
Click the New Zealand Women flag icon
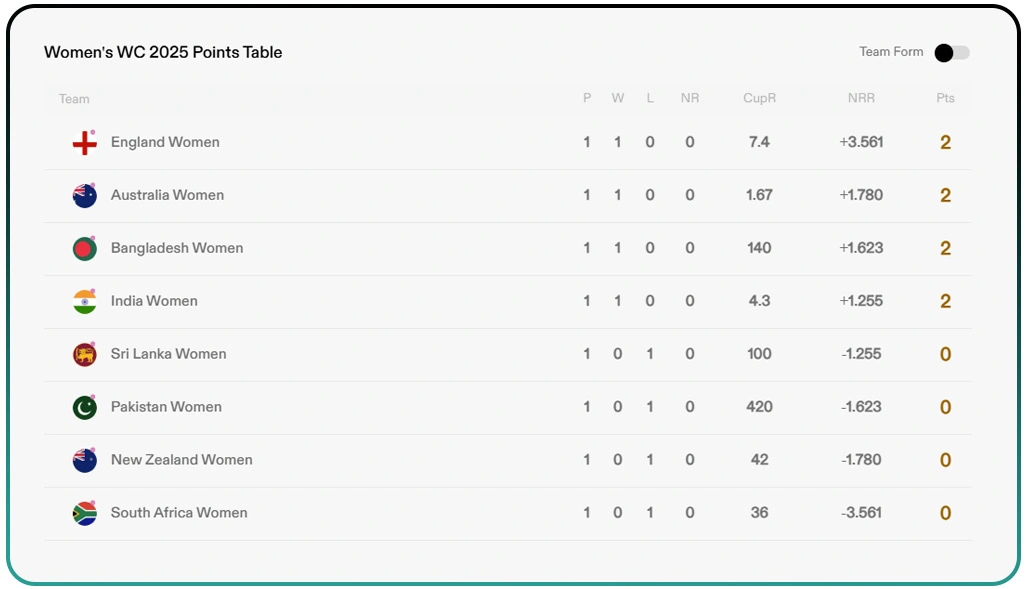(85, 461)
